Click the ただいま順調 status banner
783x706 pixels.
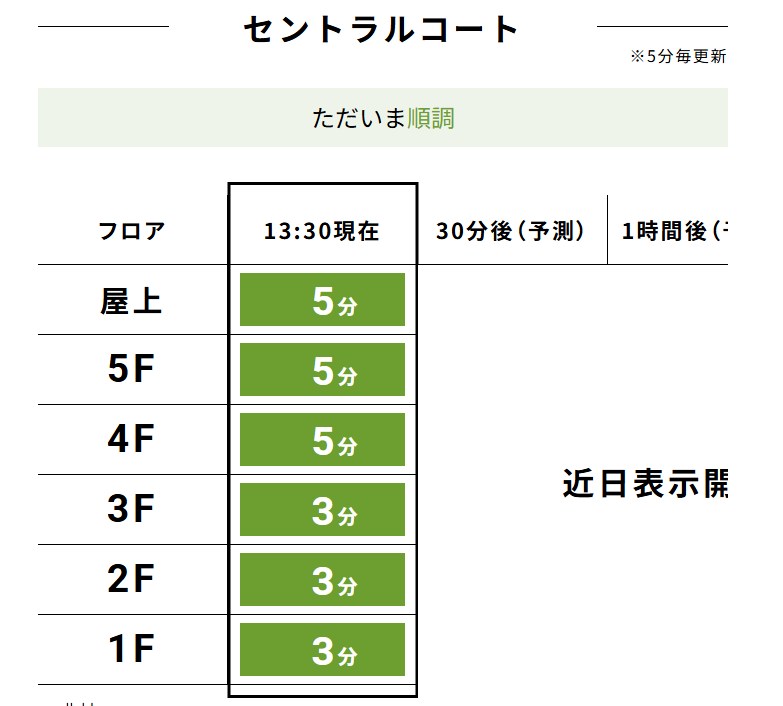point(382,117)
